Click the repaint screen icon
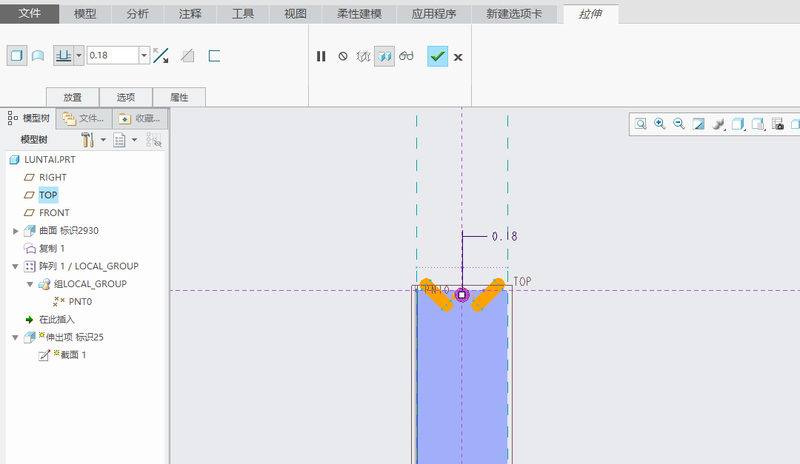800x464 pixels. [698, 124]
